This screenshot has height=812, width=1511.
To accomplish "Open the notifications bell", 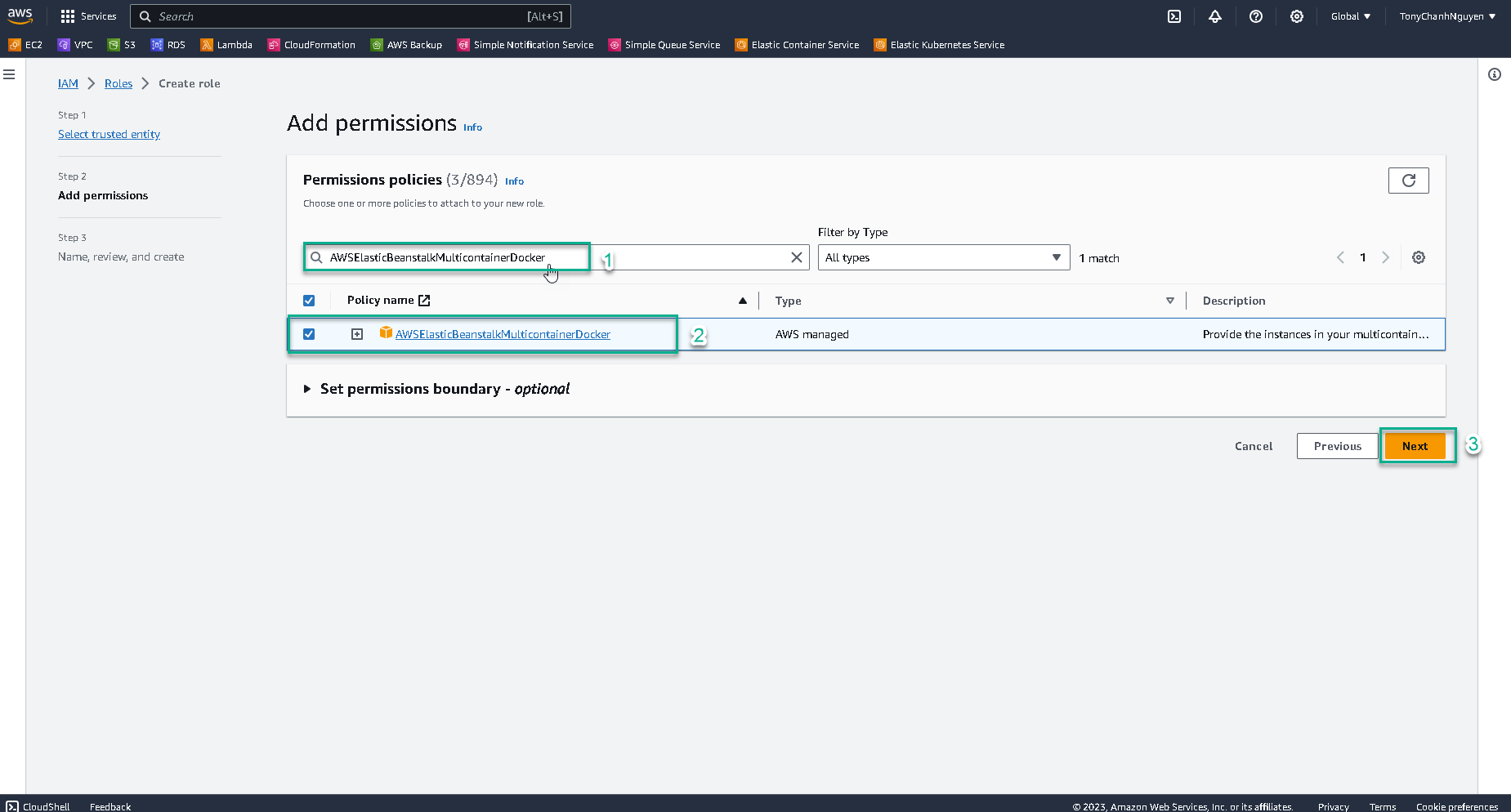I will click(1215, 16).
